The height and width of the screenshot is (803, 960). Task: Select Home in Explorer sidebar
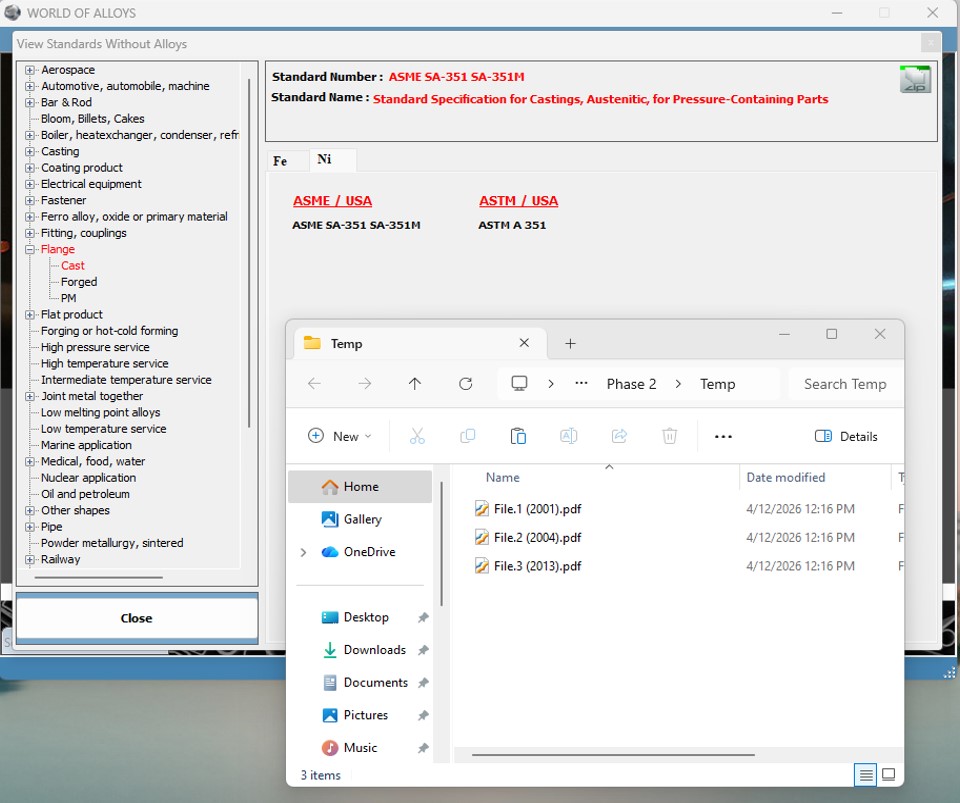tap(360, 487)
